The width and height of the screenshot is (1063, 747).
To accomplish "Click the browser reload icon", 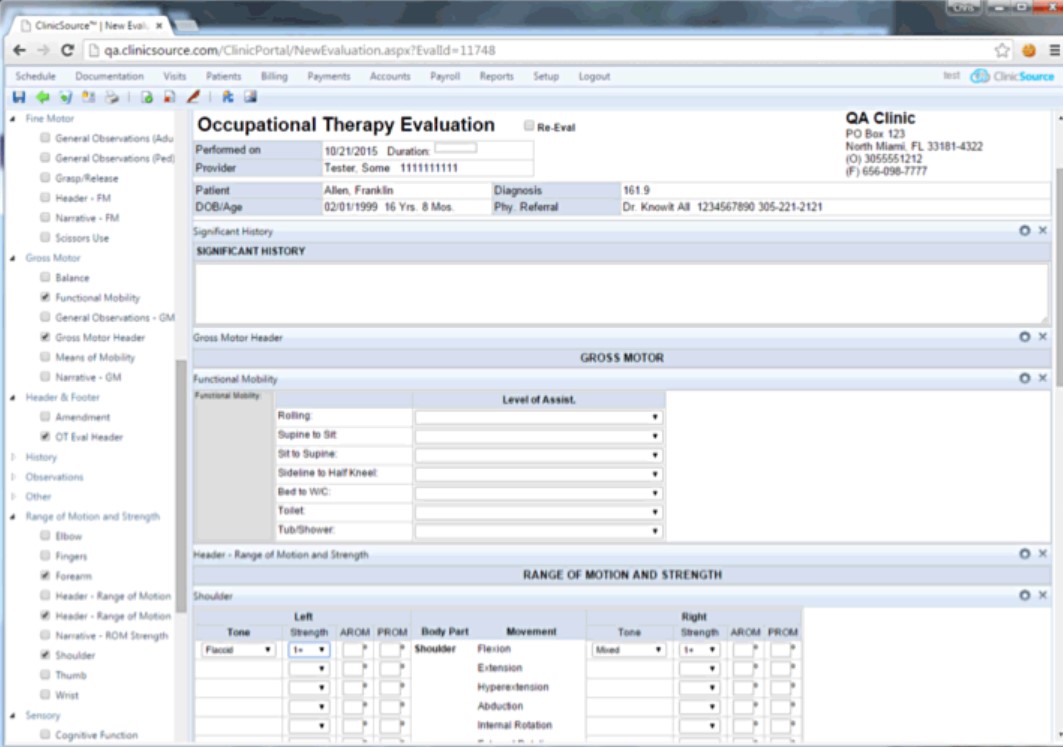I will pos(67,50).
